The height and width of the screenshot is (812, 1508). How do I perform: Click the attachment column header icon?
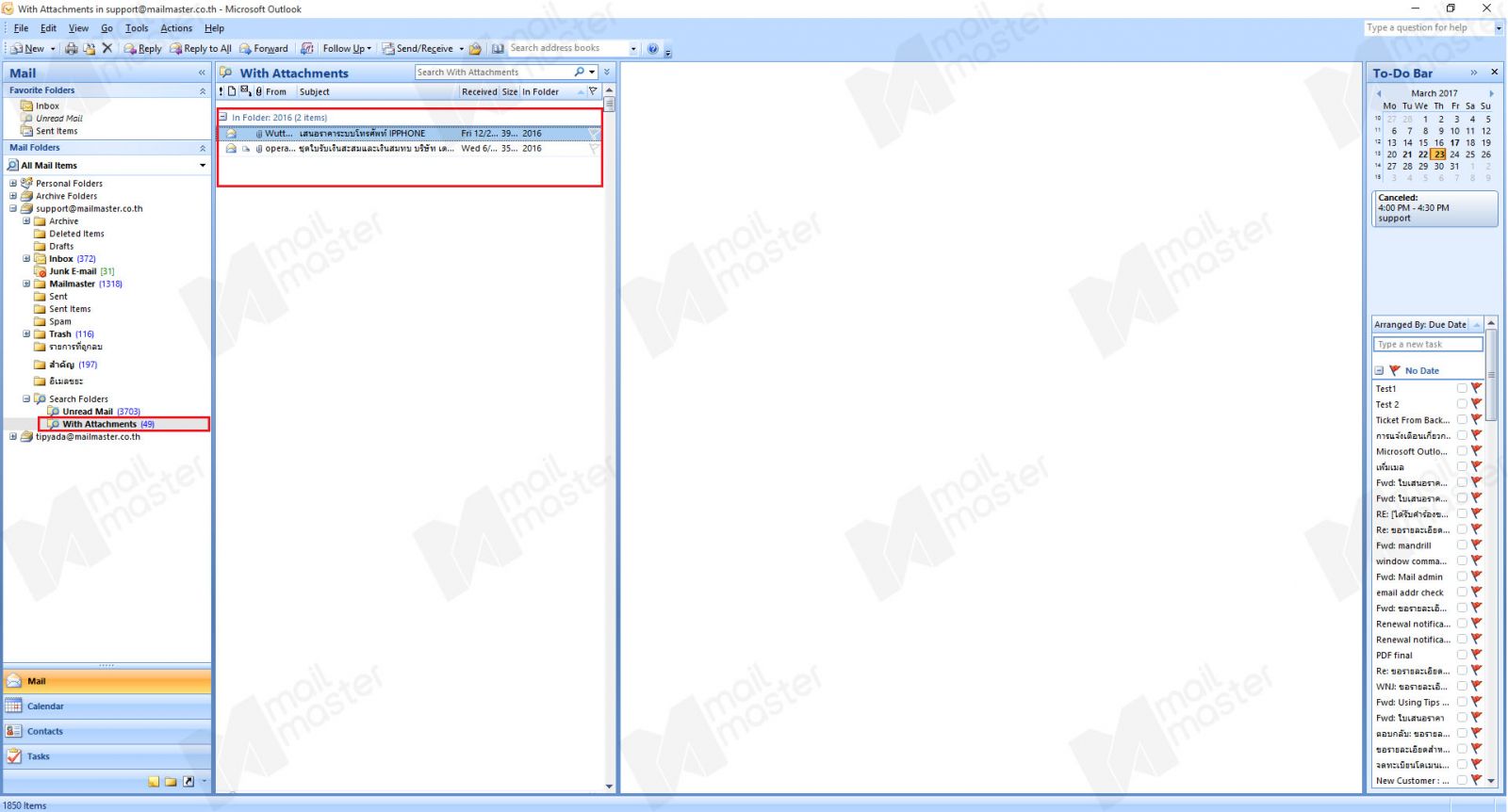(x=259, y=91)
